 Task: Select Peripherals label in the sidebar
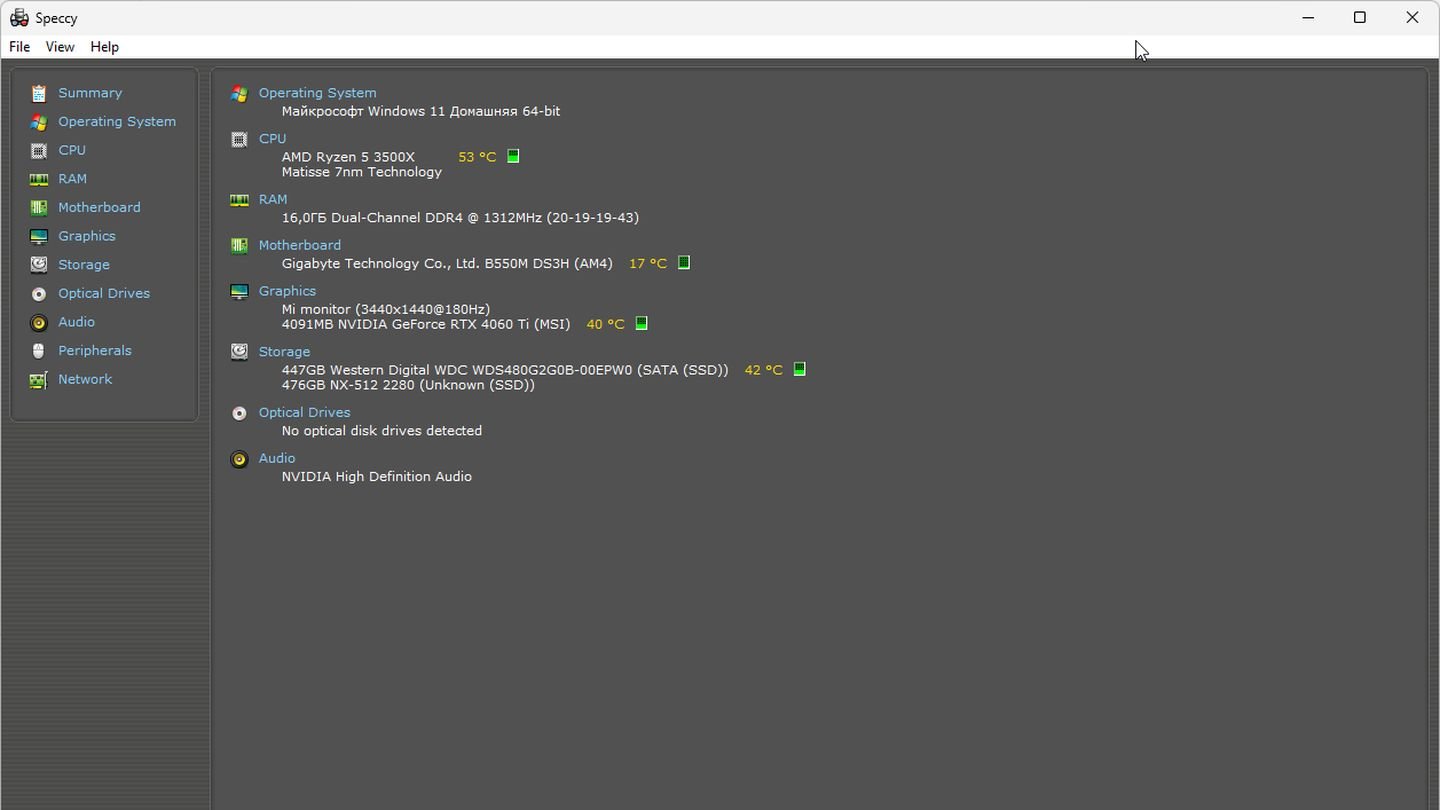click(95, 351)
